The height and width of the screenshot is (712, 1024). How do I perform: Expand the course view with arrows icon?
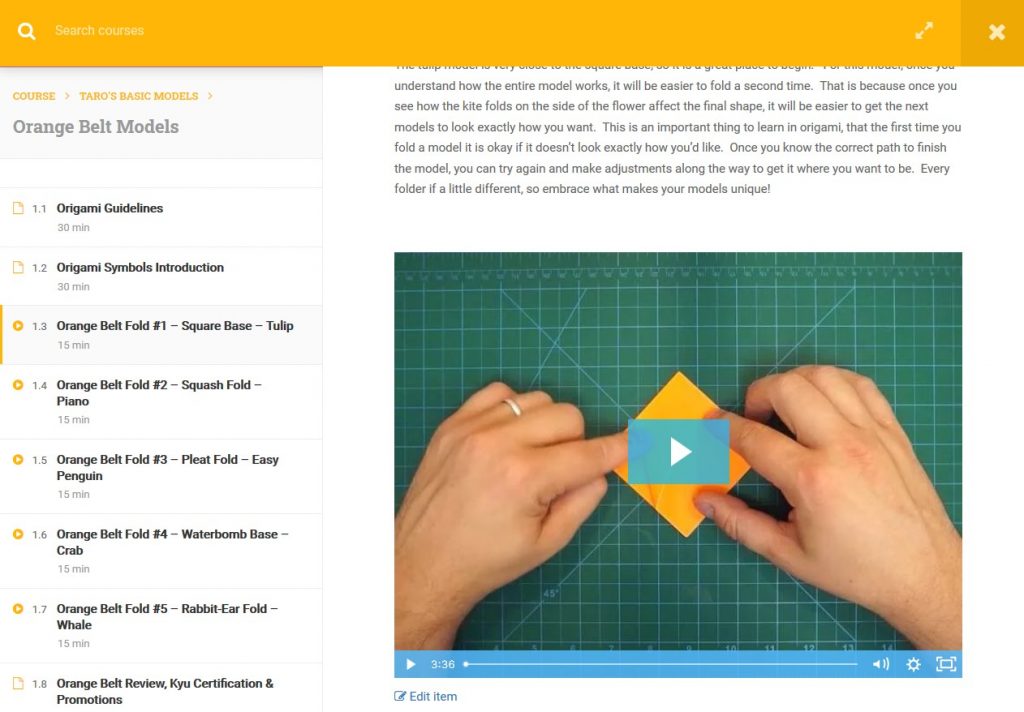pyautogui.click(x=923, y=31)
